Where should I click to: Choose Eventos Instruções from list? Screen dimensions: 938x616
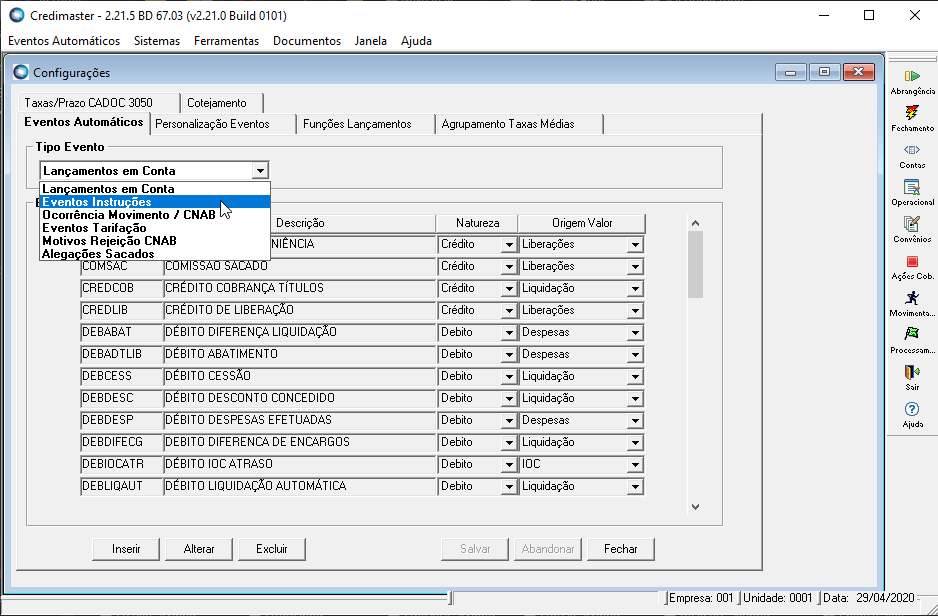pyautogui.click(x=155, y=202)
